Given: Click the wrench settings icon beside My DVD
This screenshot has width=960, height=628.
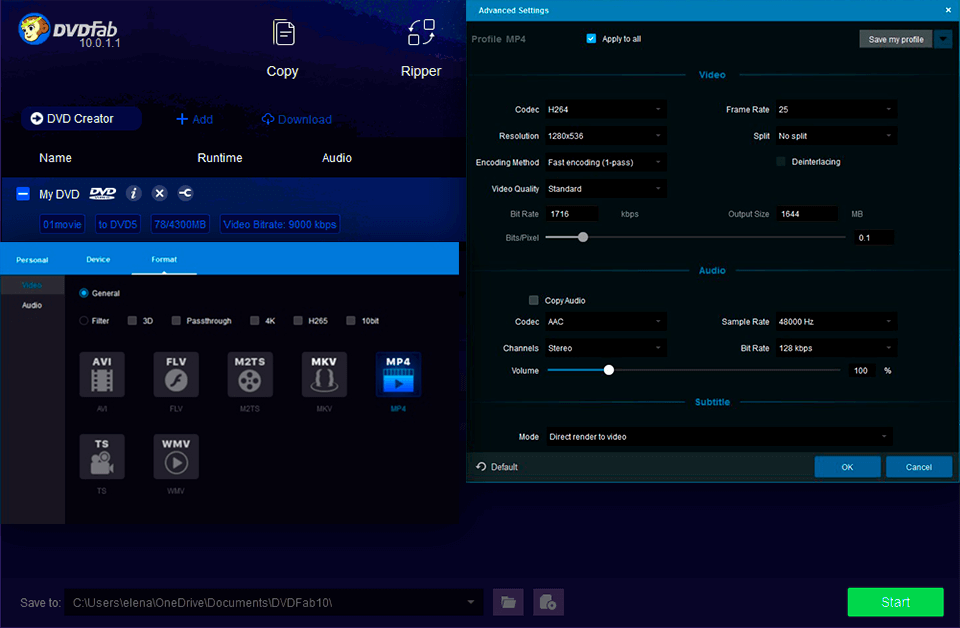Looking at the screenshot, I should click(x=183, y=193).
